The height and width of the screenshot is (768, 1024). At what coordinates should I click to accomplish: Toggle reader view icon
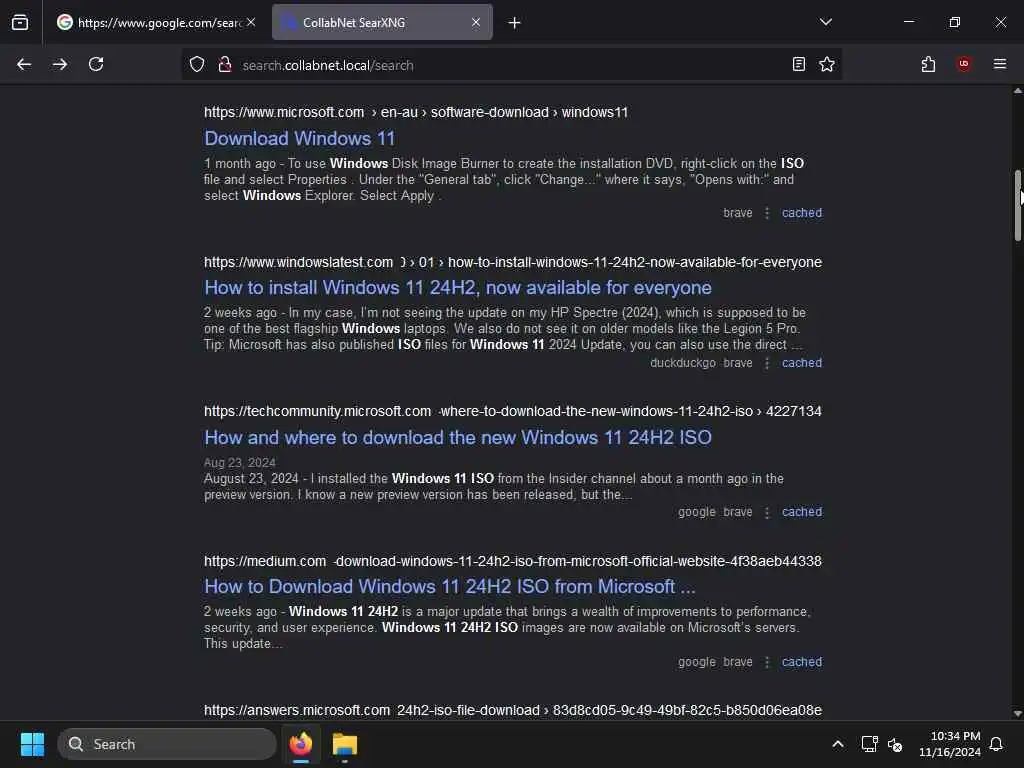click(798, 64)
